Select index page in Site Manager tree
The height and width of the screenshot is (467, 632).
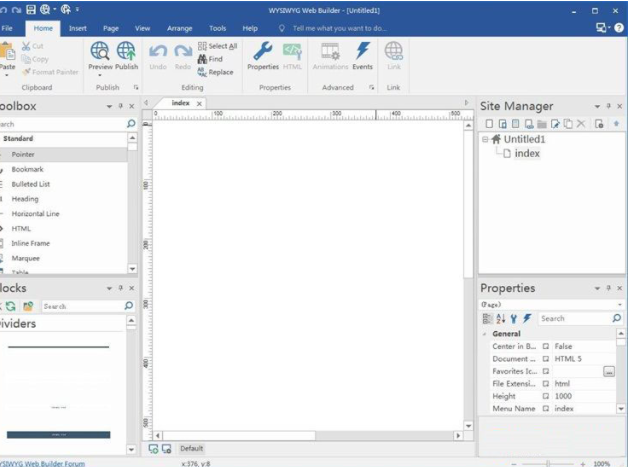527,154
